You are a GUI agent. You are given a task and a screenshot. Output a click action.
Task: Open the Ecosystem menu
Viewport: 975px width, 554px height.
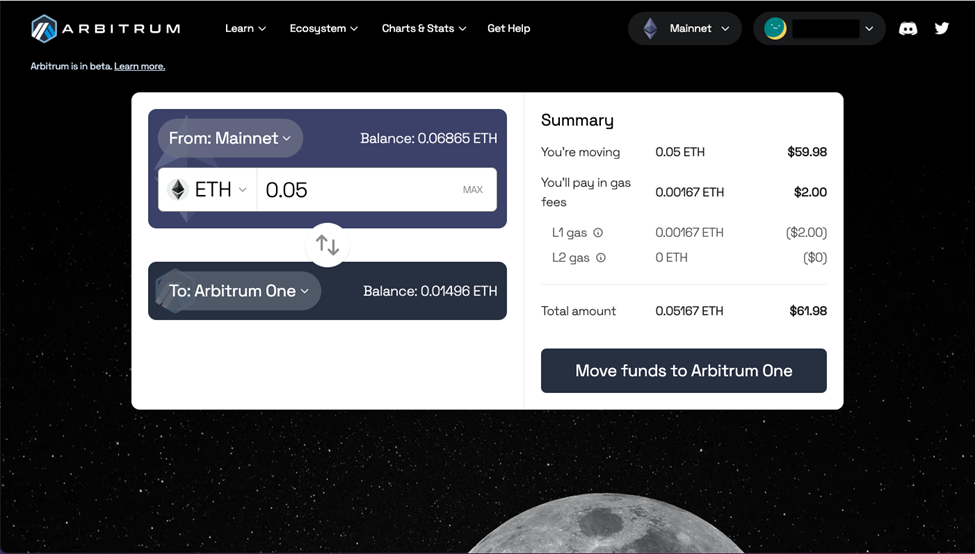pyautogui.click(x=323, y=29)
